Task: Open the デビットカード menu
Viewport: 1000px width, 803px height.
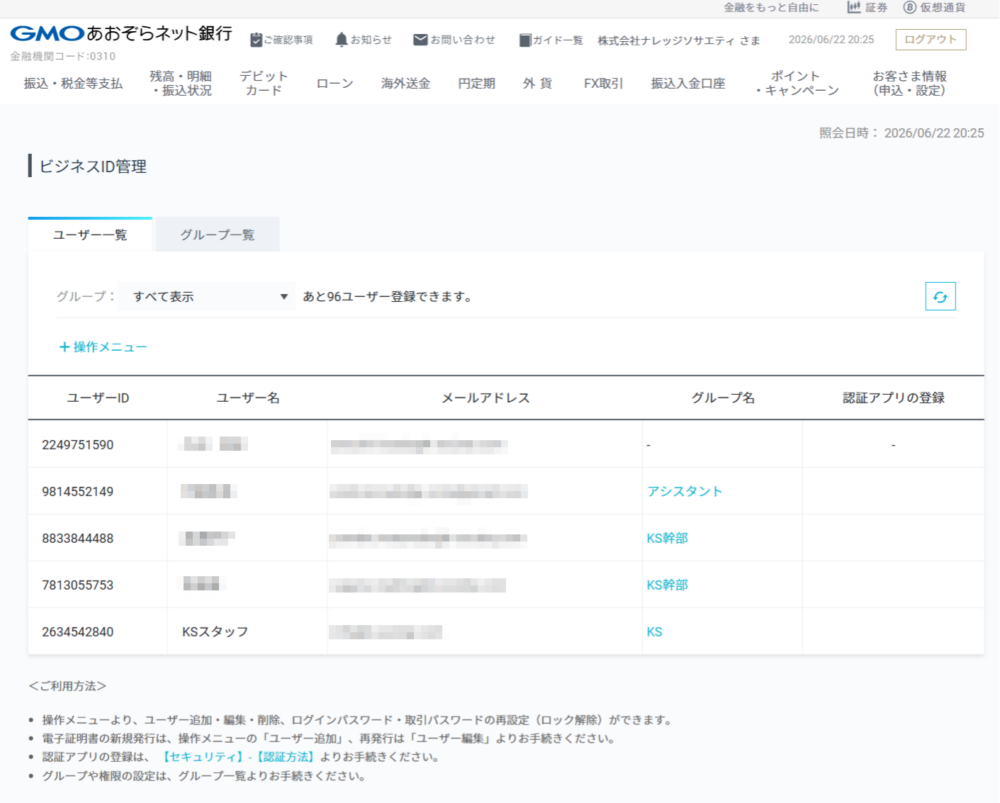Action: (263, 84)
